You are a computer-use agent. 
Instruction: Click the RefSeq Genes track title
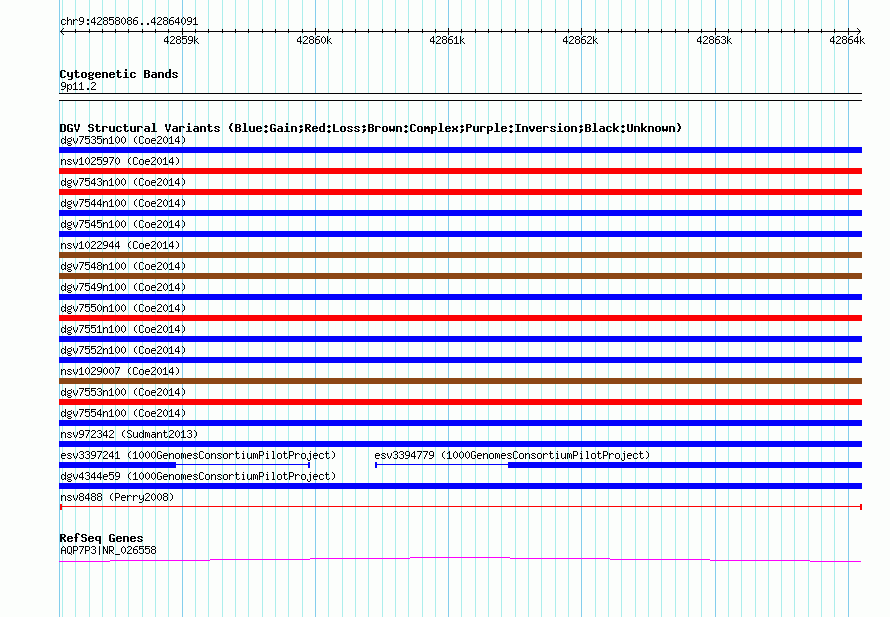click(101, 538)
